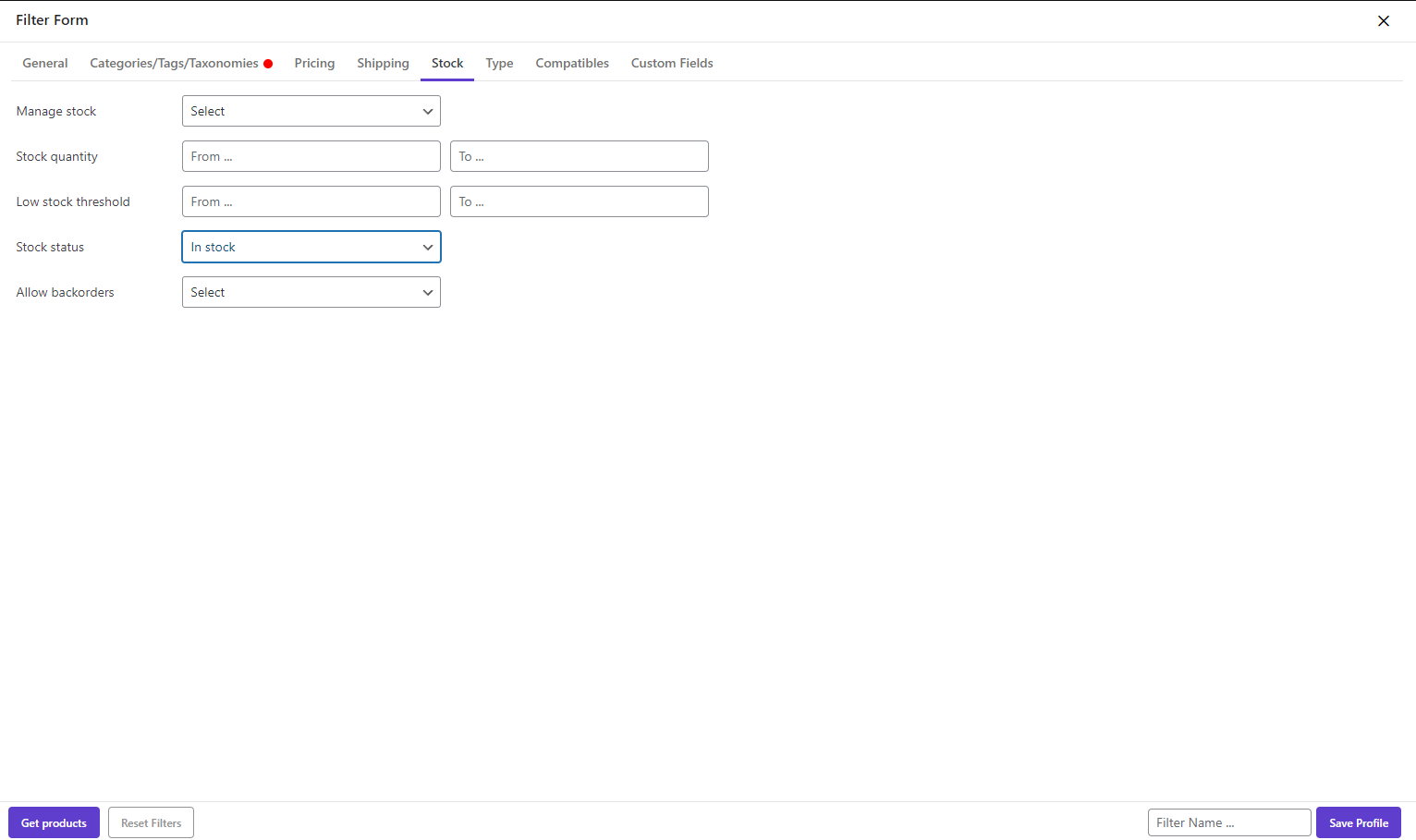Show the Custom Fields tab

click(x=672, y=63)
